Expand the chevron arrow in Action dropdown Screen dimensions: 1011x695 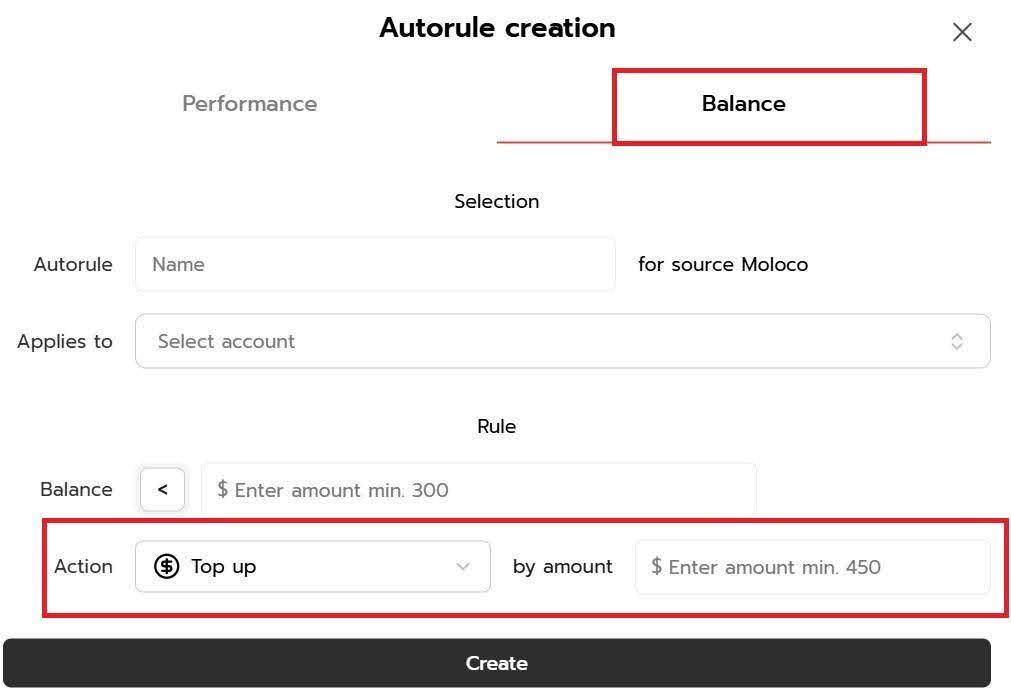tap(463, 567)
